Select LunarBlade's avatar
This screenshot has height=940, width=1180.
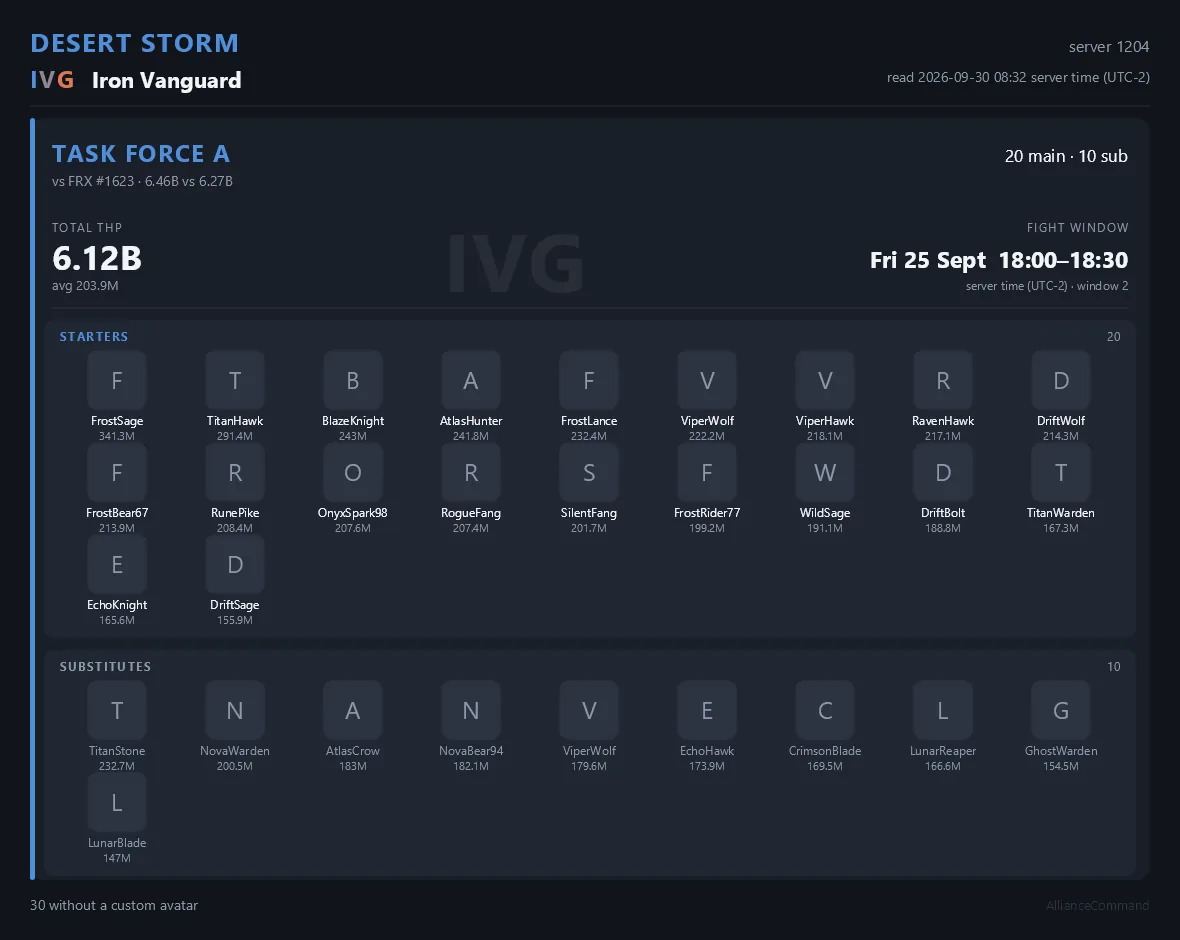click(x=117, y=802)
